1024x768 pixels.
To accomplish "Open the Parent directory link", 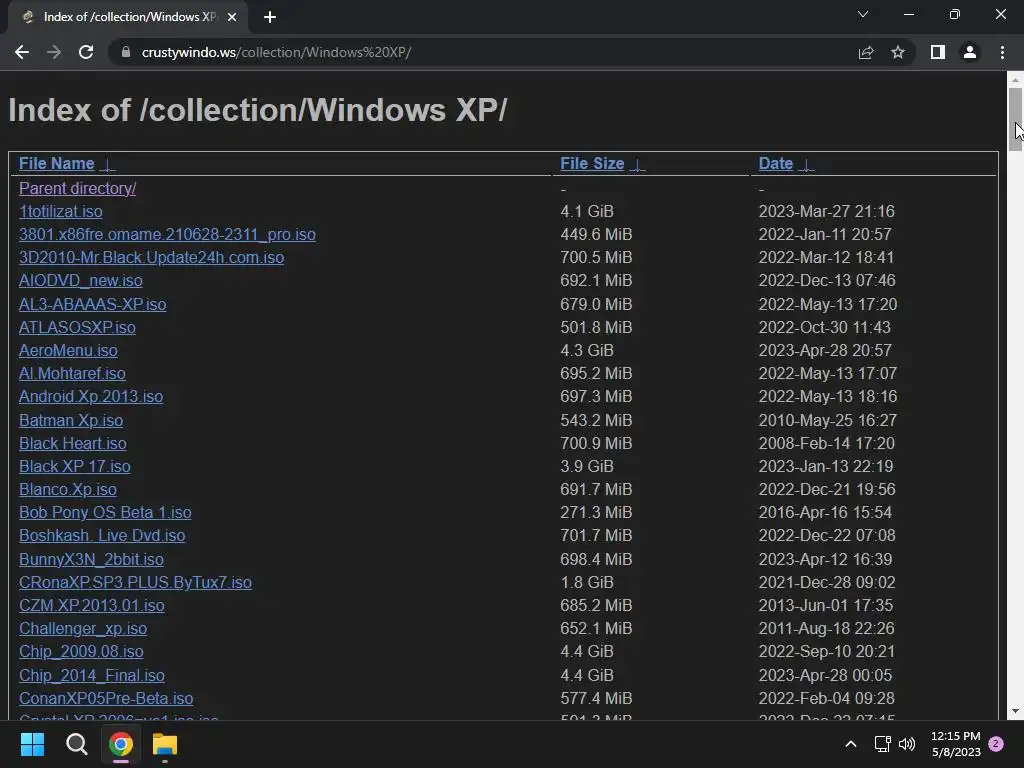I will tap(78, 188).
